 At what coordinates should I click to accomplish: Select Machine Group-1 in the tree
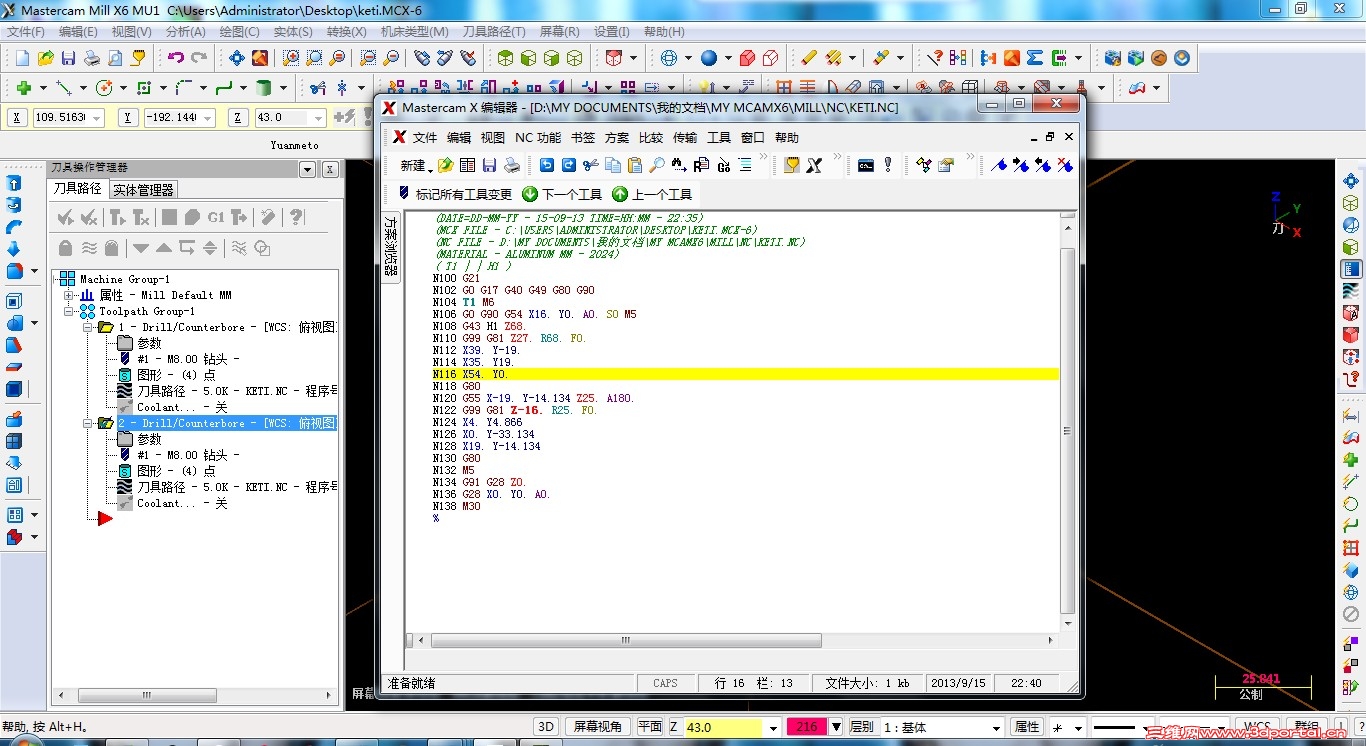[x=125, y=279]
